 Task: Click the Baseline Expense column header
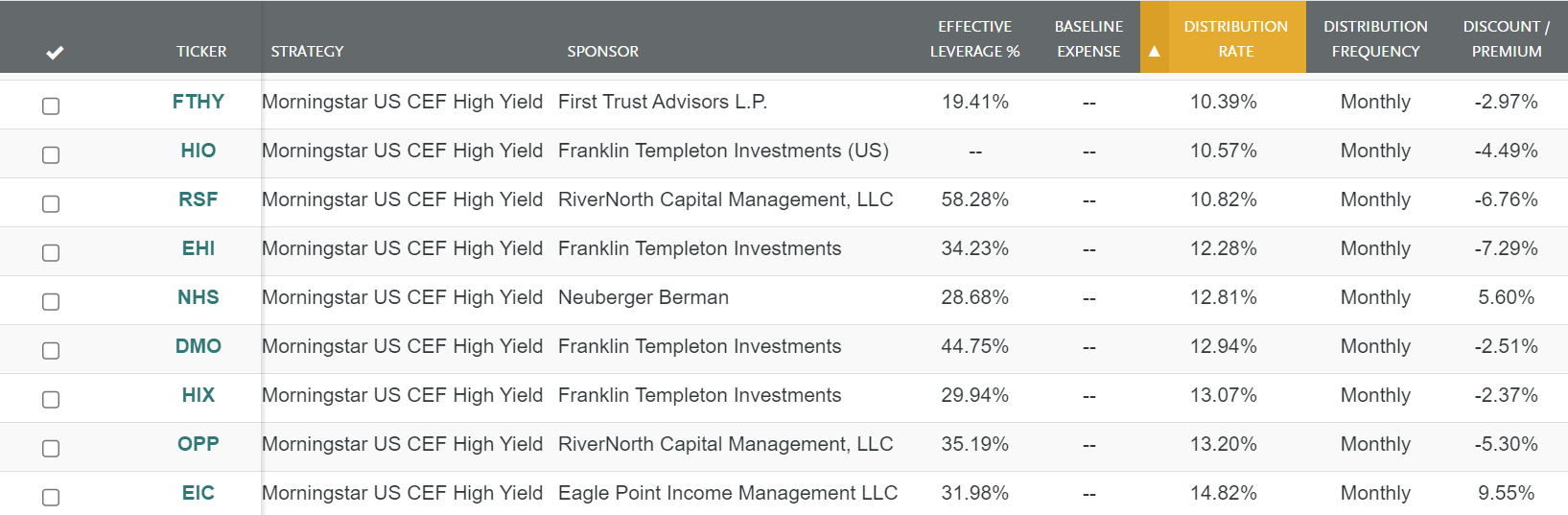pyautogui.click(x=1088, y=38)
